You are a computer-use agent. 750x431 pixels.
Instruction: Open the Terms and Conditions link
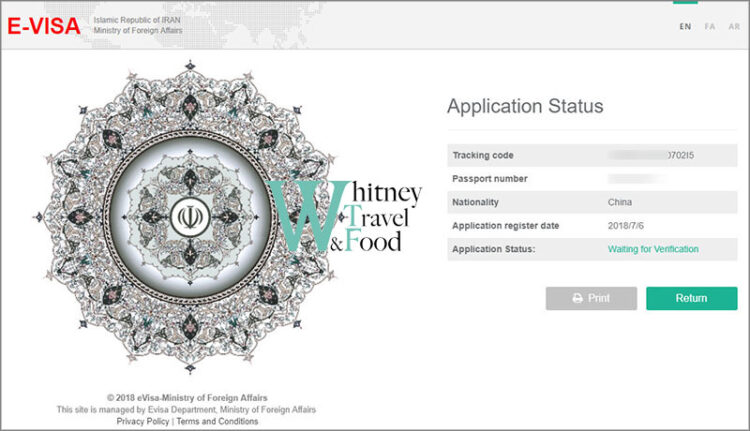point(217,421)
